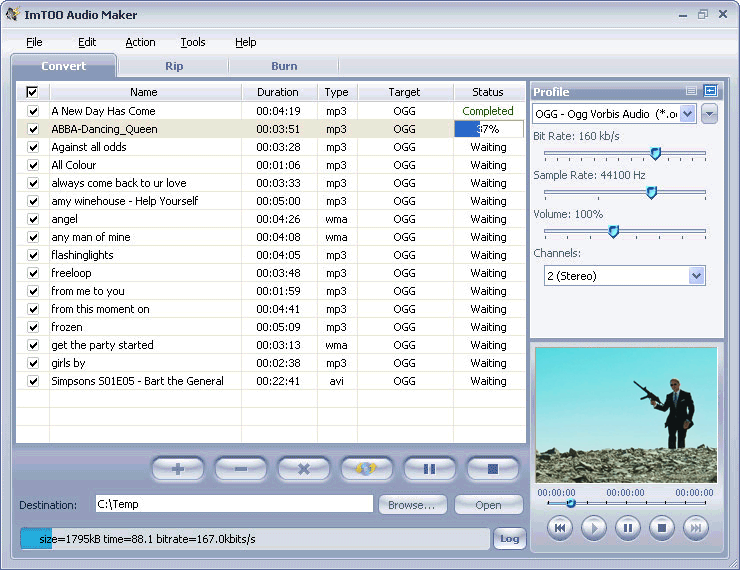Click the Bit Rate slider handle
740x570 pixels.
point(655,153)
